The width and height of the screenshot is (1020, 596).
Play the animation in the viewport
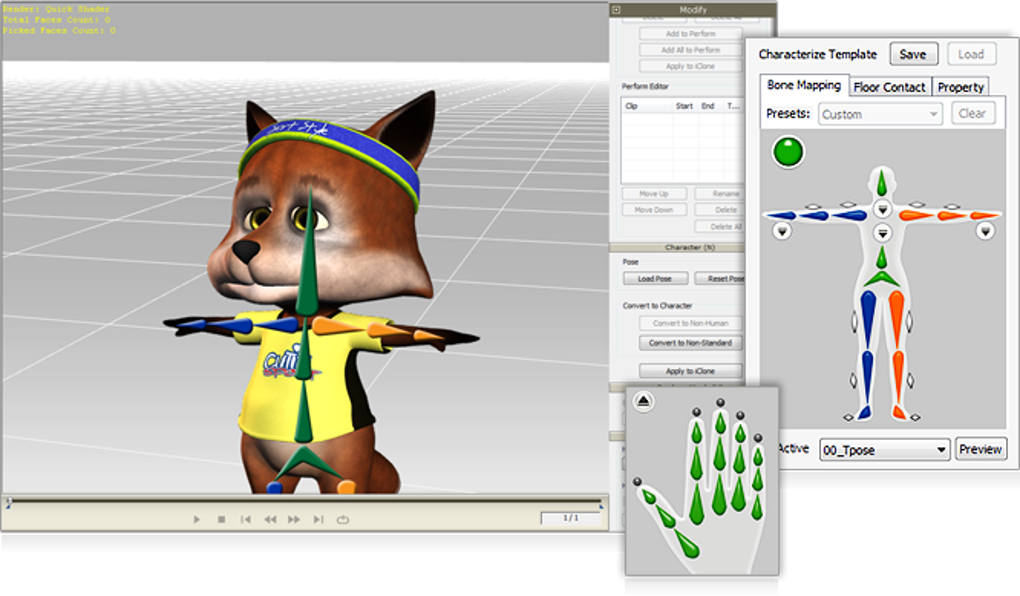point(197,519)
